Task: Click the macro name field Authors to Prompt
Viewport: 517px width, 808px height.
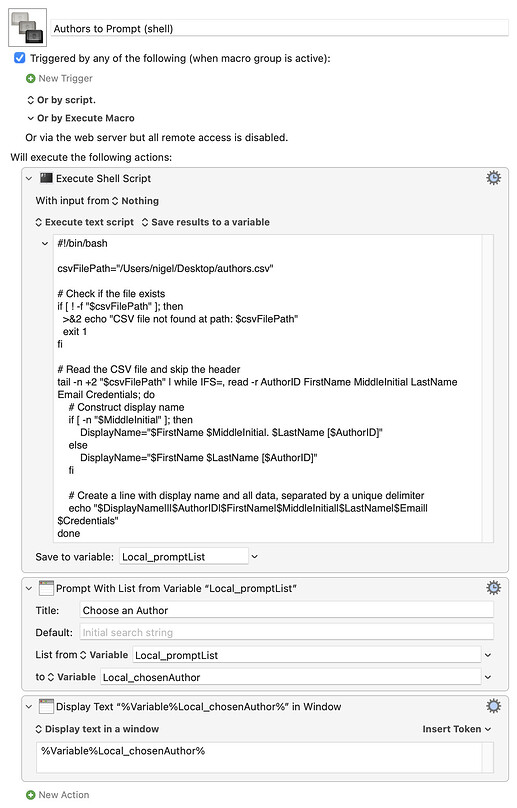Action: point(280,28)
